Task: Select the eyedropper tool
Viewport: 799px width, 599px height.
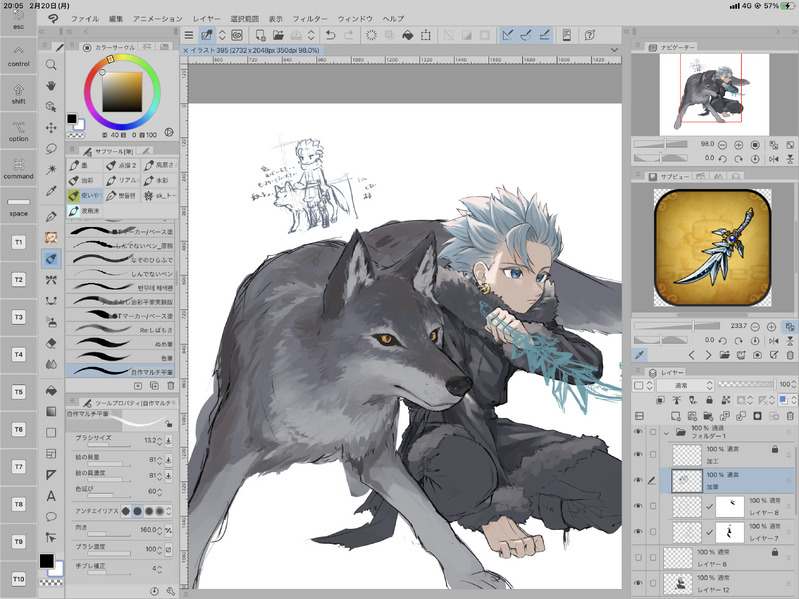Action: click(51, 192)
